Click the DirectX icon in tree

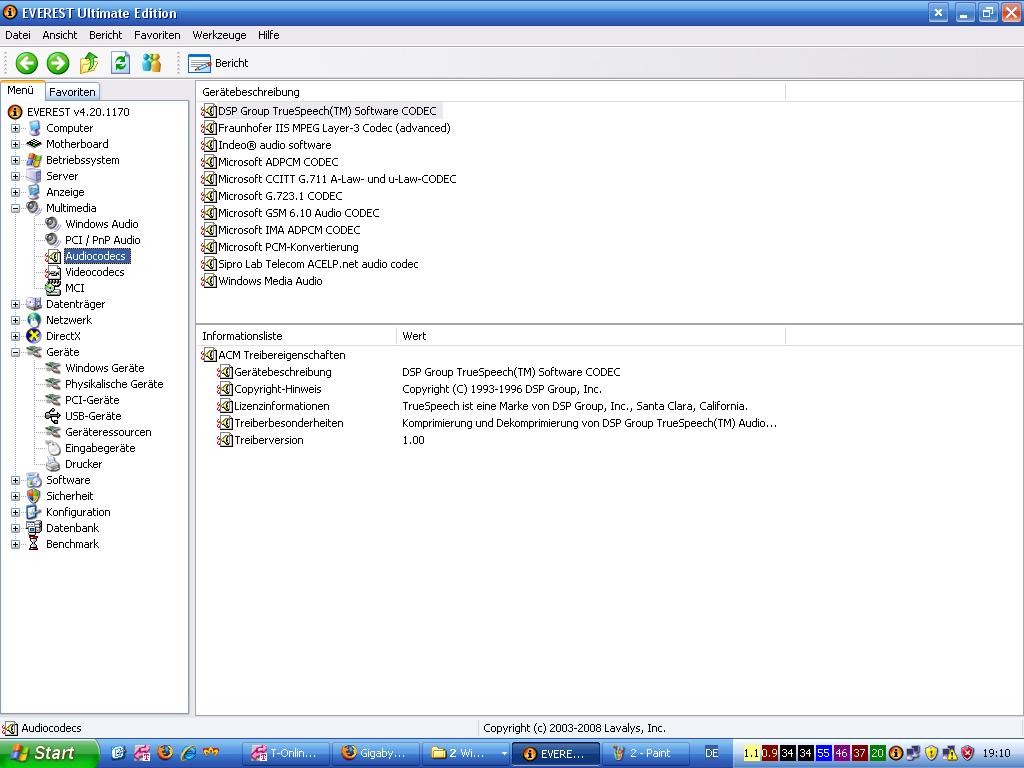pyautogui.click(x=34, y=336)
